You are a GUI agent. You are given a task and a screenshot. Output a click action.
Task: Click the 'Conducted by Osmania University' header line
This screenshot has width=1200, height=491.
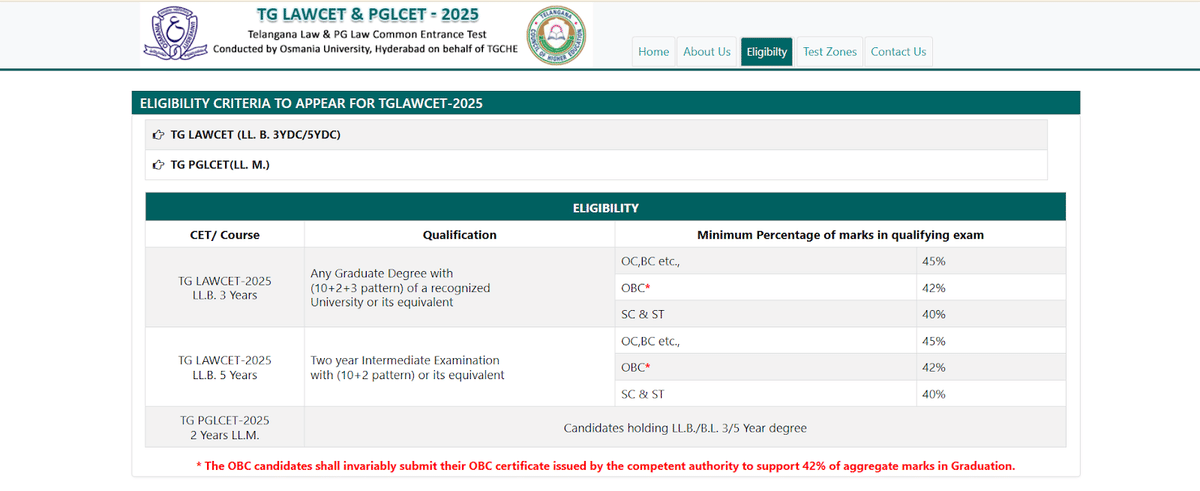tap(365, 51)
